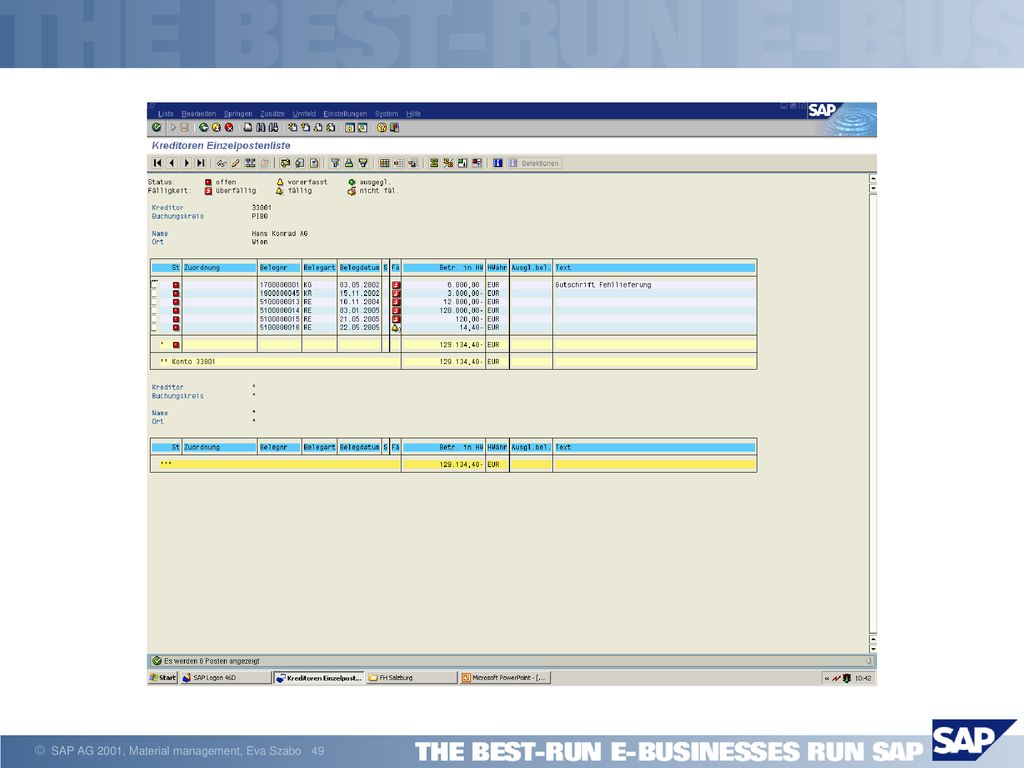Click the system tray clock showing 10:42
This screenshot has width=1024, height=768.
point(863,679)
